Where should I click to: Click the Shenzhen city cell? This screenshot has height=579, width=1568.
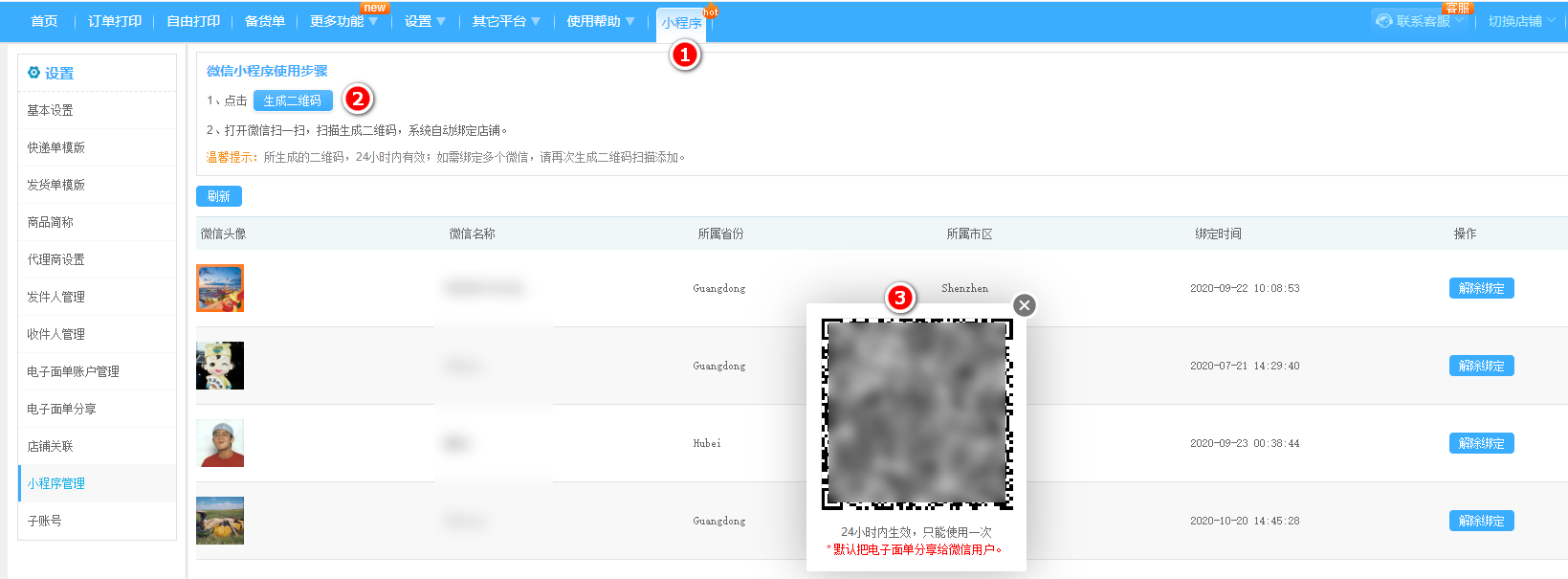click(964, 288)
